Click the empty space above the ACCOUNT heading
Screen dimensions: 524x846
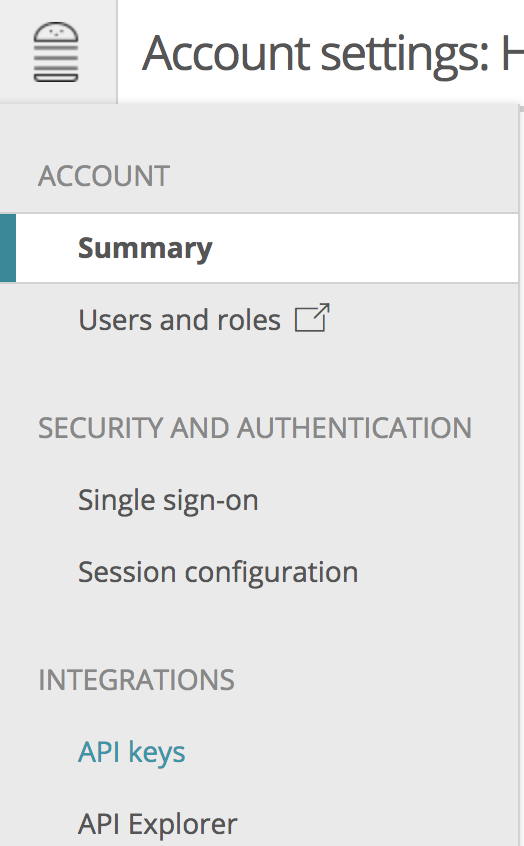(x=259, y=133)
